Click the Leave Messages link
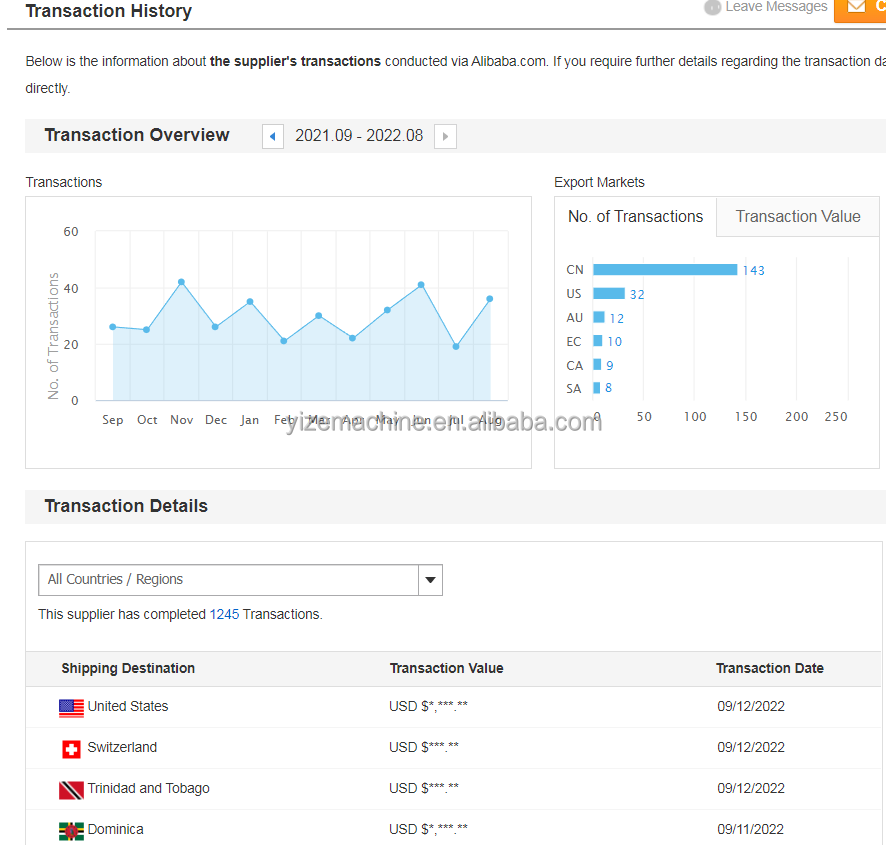 point(776,7)
